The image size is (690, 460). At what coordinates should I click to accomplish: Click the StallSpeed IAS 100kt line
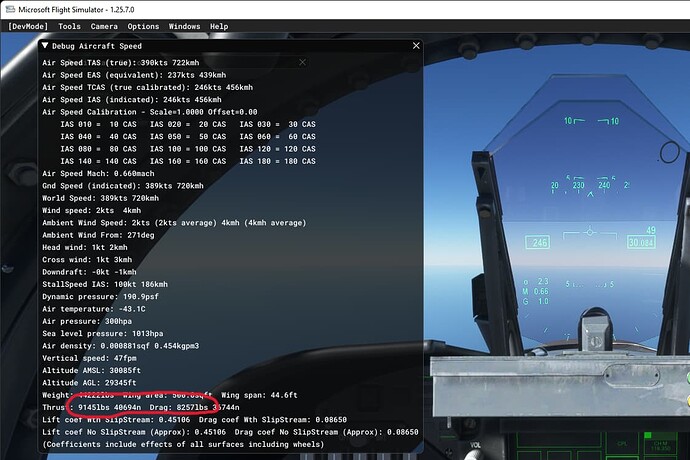(x=105, y=284)
